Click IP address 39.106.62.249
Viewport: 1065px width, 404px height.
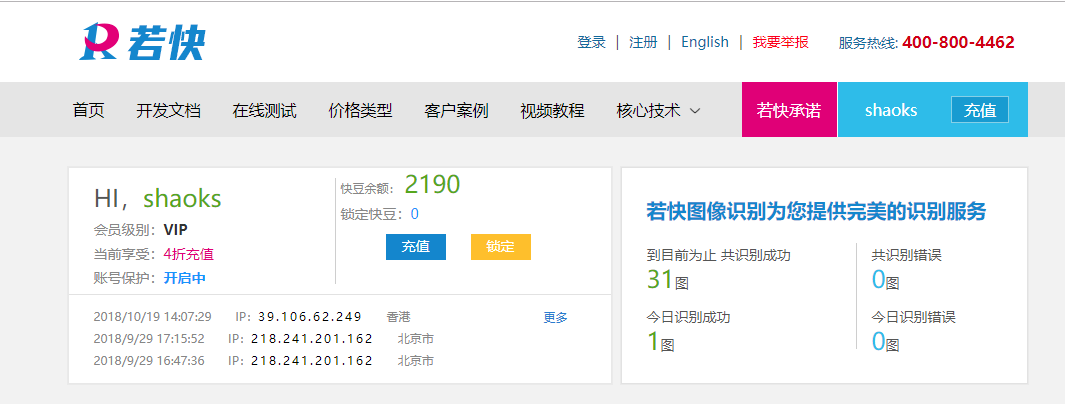coord(310,316)
